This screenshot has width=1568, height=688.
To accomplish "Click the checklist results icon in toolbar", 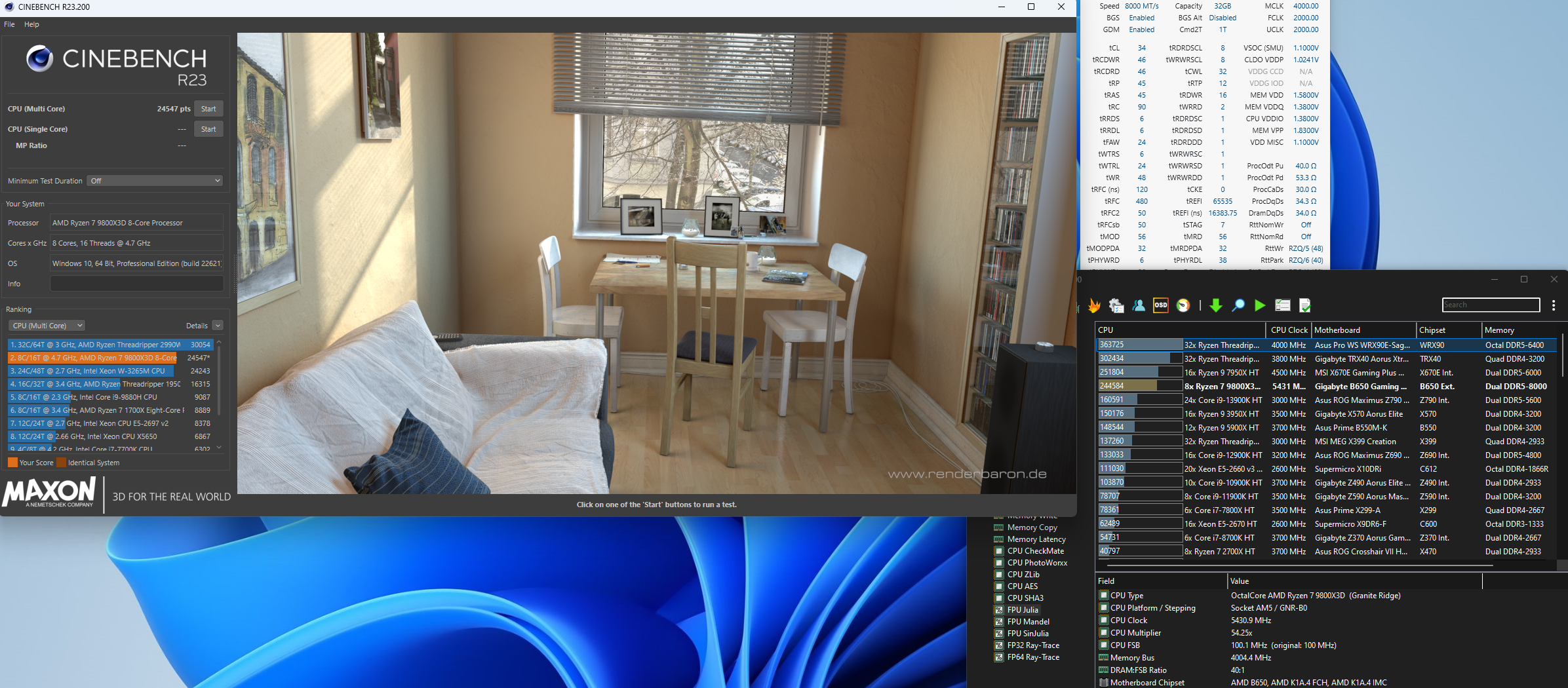I will click(1282, 305).
